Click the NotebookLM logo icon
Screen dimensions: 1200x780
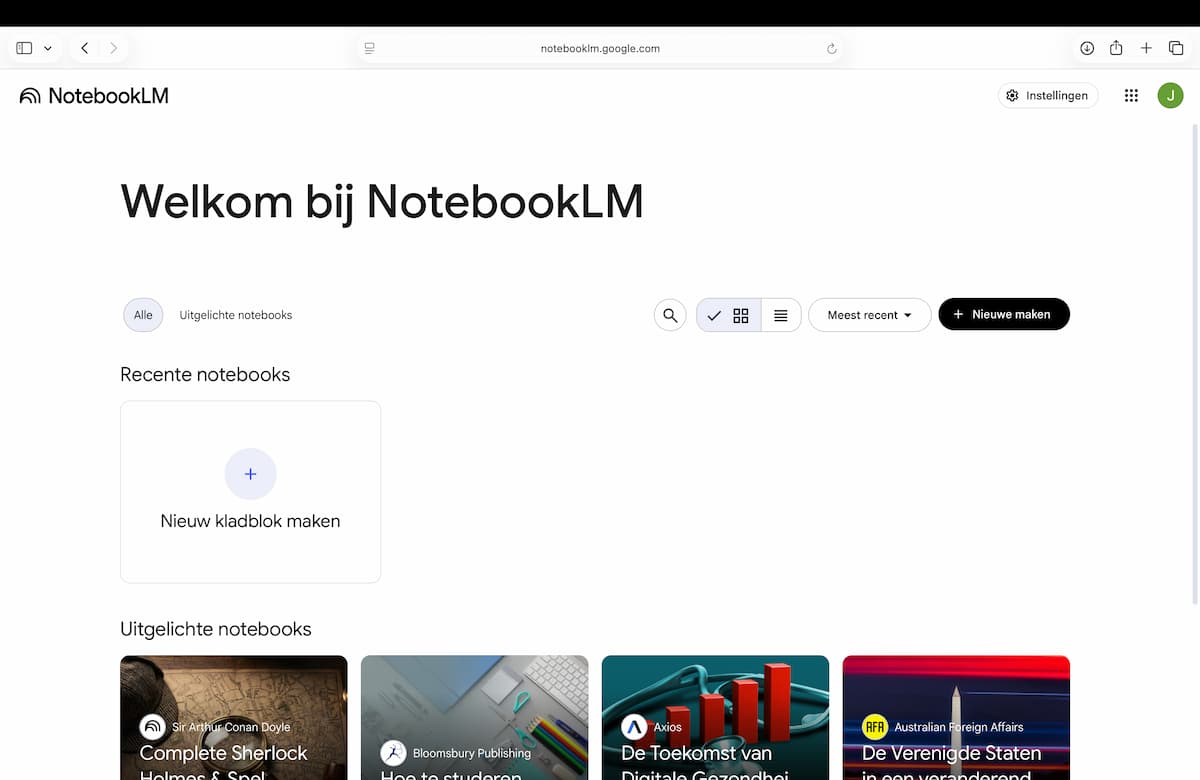[x=30, y=96]
